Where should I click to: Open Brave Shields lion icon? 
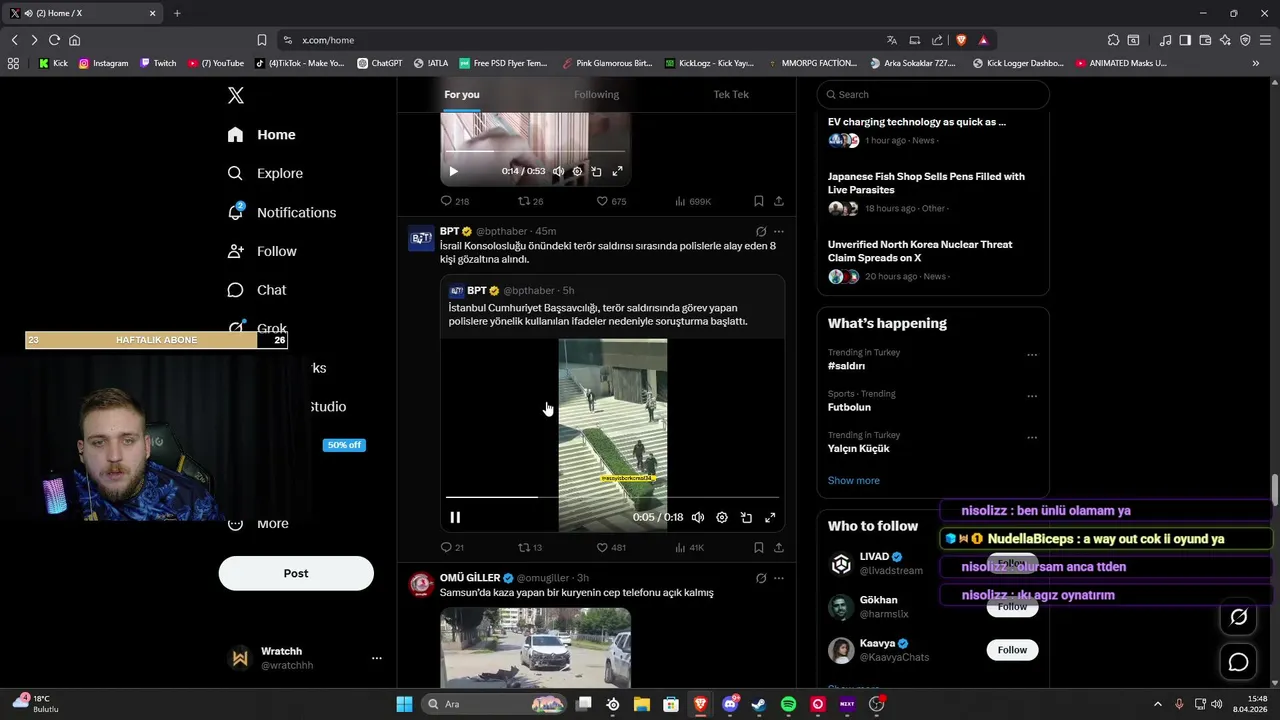(961, 40)
